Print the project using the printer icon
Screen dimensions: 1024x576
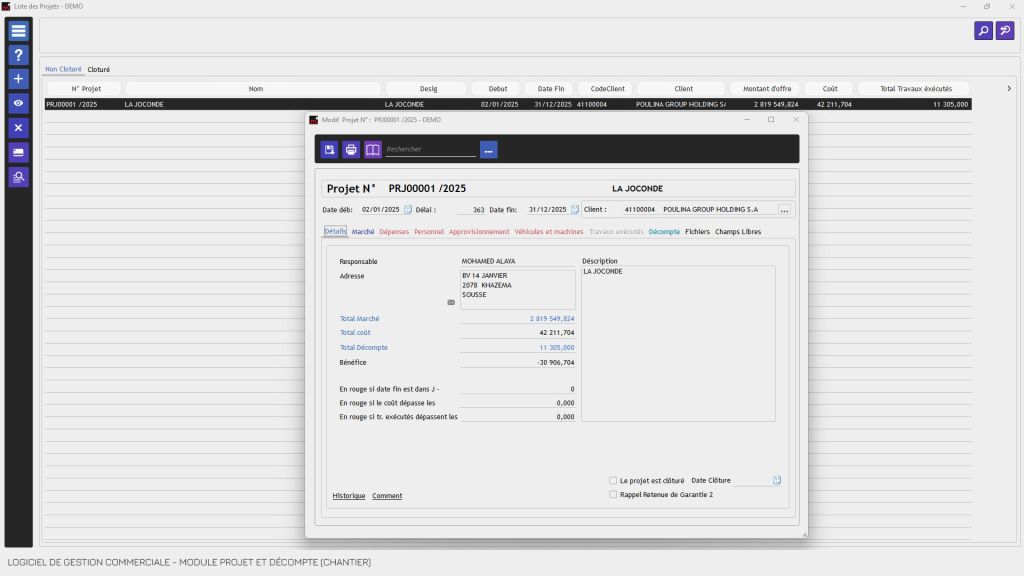[351, 150]
